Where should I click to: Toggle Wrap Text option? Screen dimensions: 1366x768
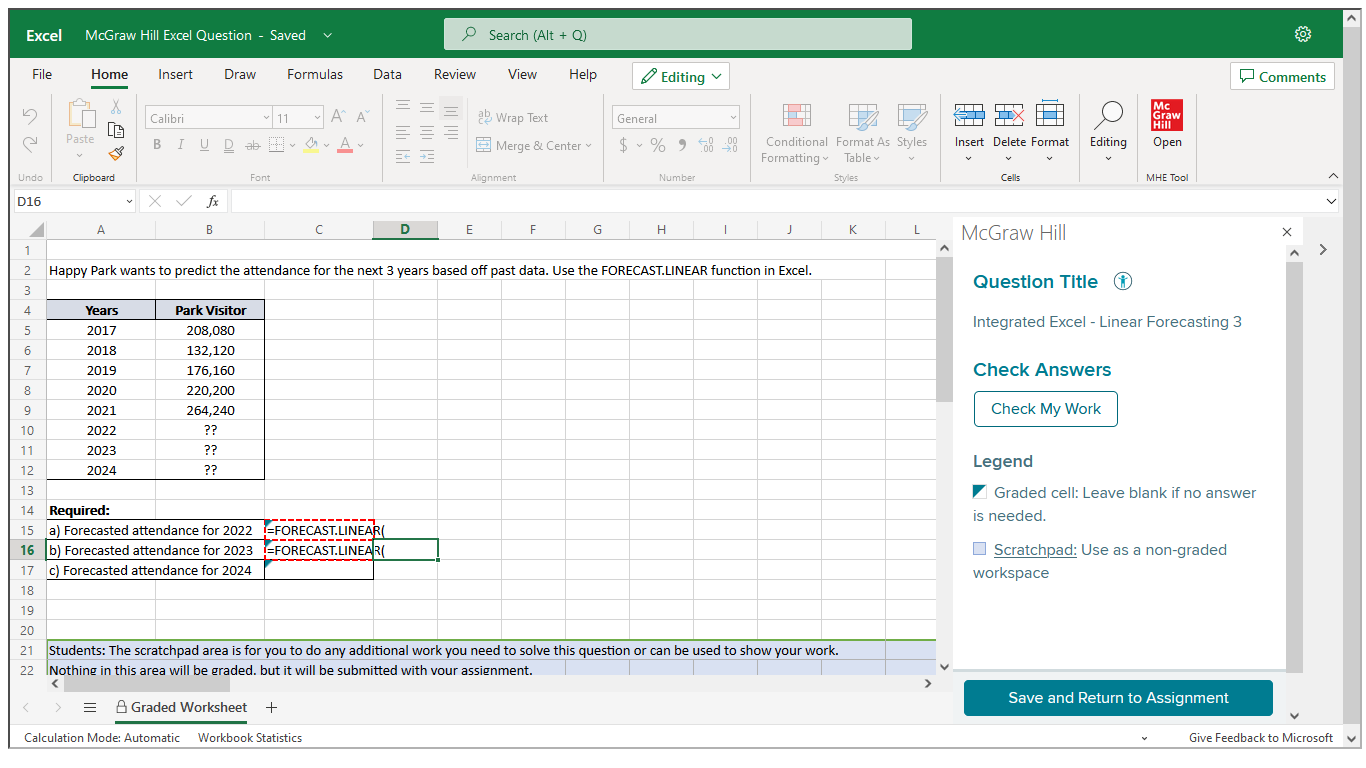[513, 117]
